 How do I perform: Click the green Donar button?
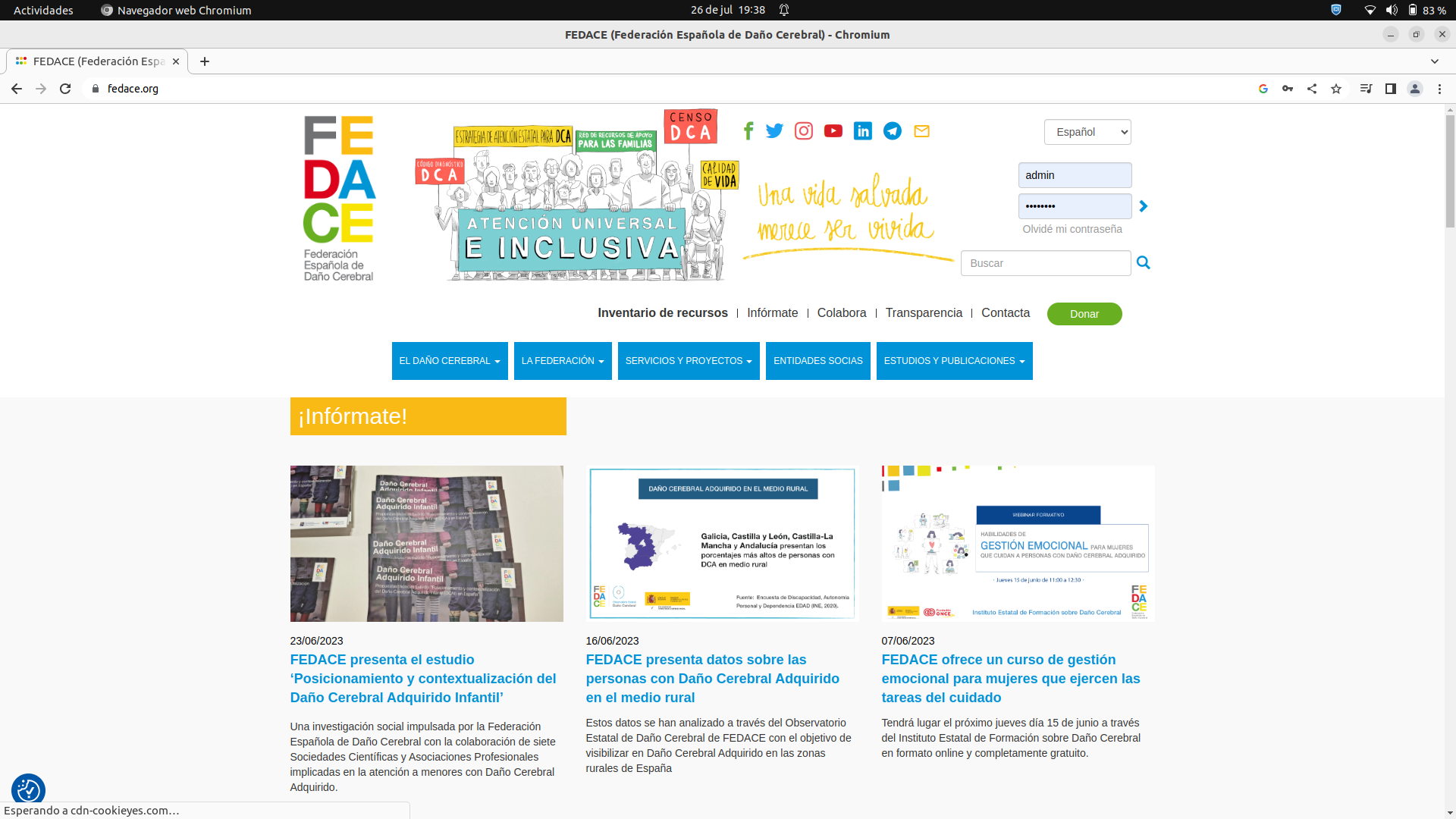pos(1084,314)
